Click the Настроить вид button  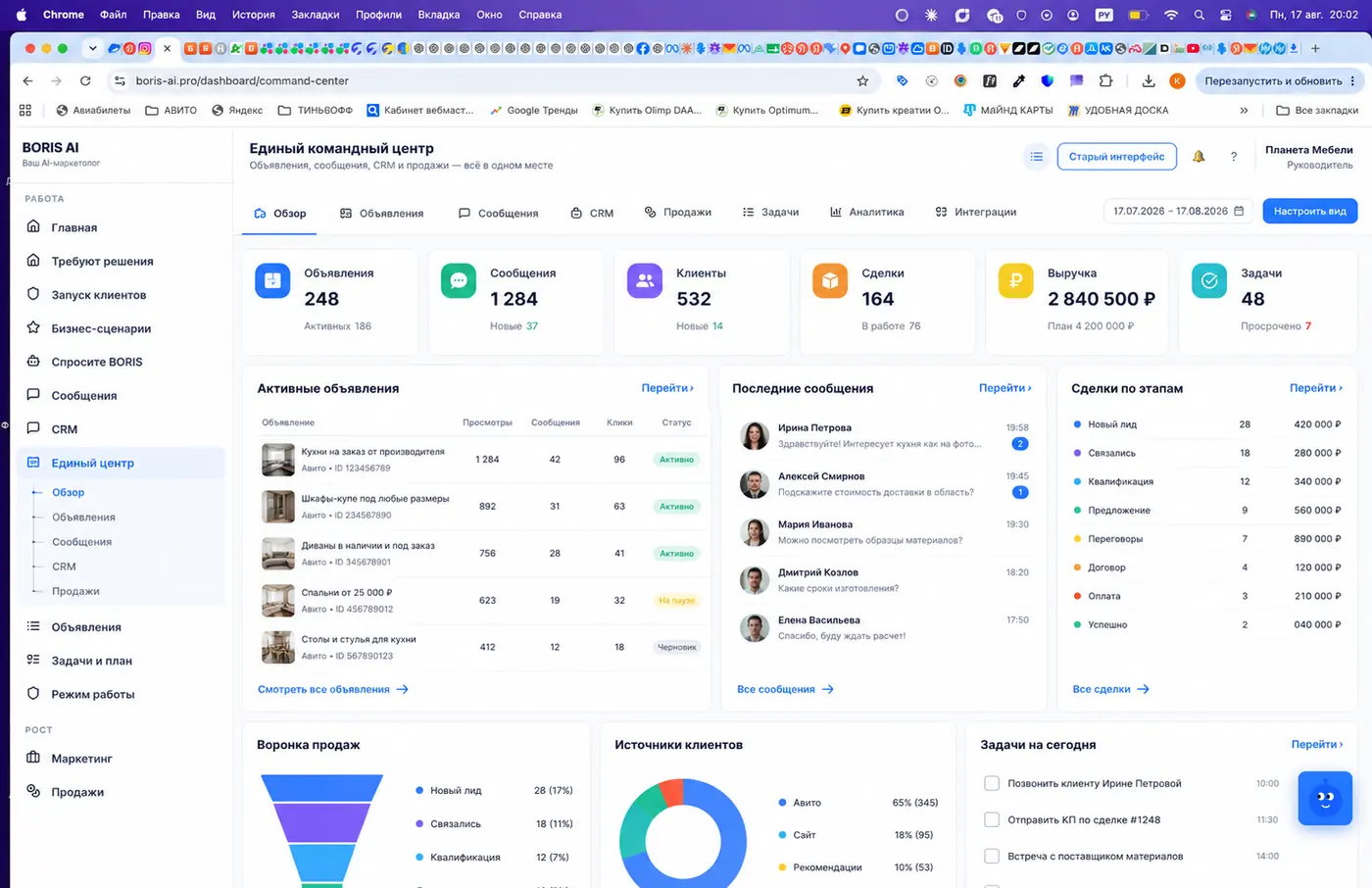[1309, 211]
